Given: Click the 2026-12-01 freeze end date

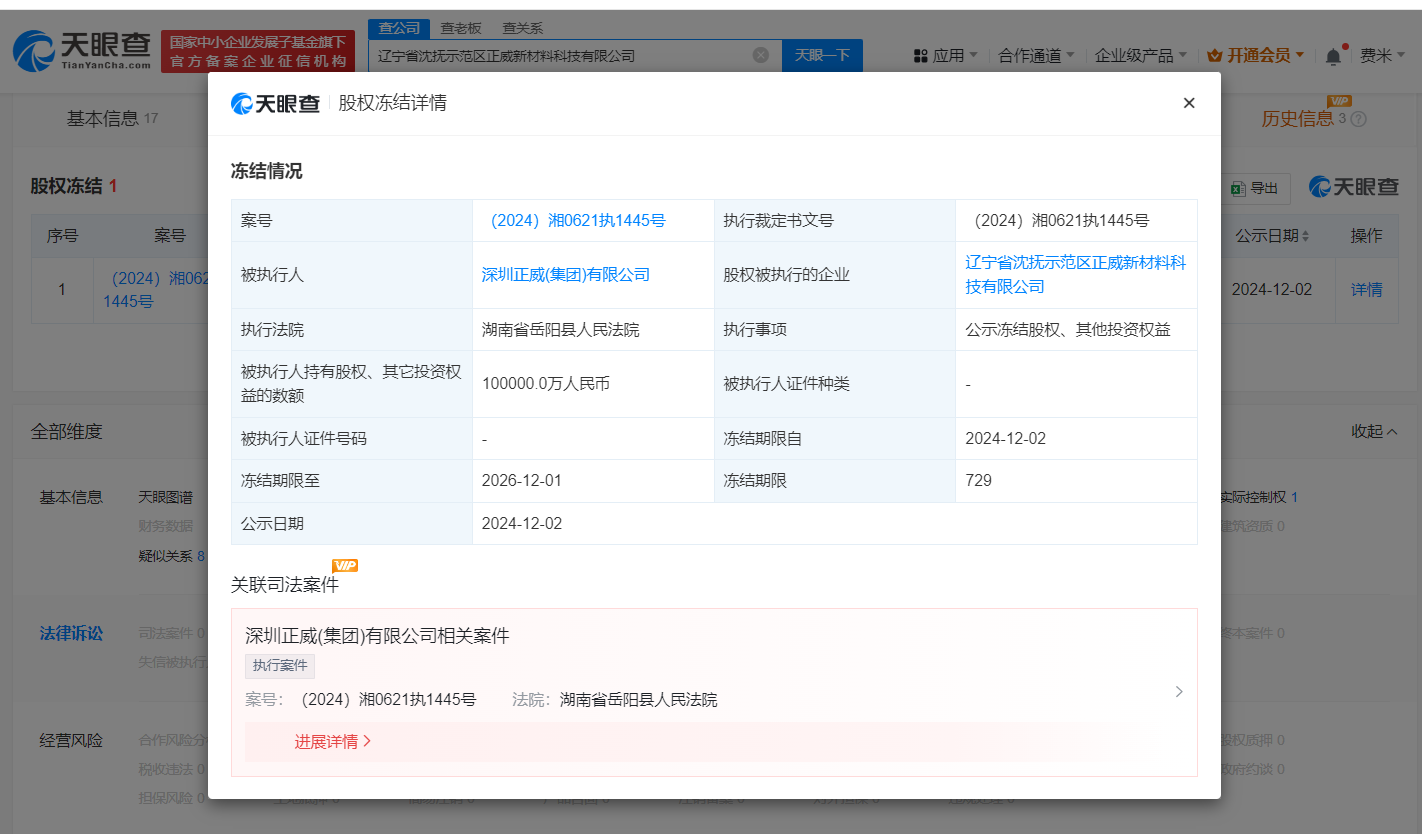Looking at the screenshot, I should coord(521,481).
